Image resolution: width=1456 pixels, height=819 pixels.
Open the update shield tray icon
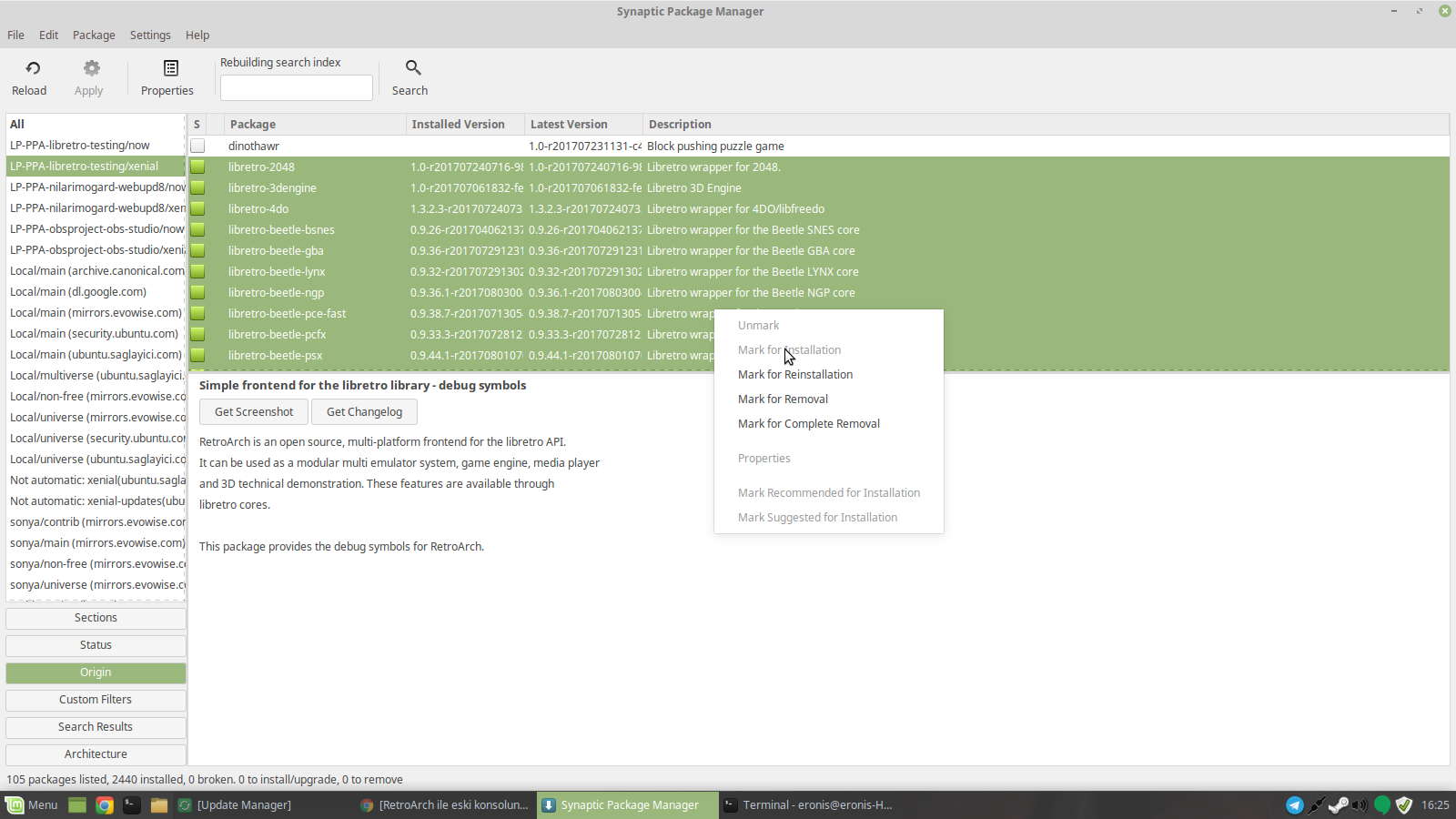1404,805
